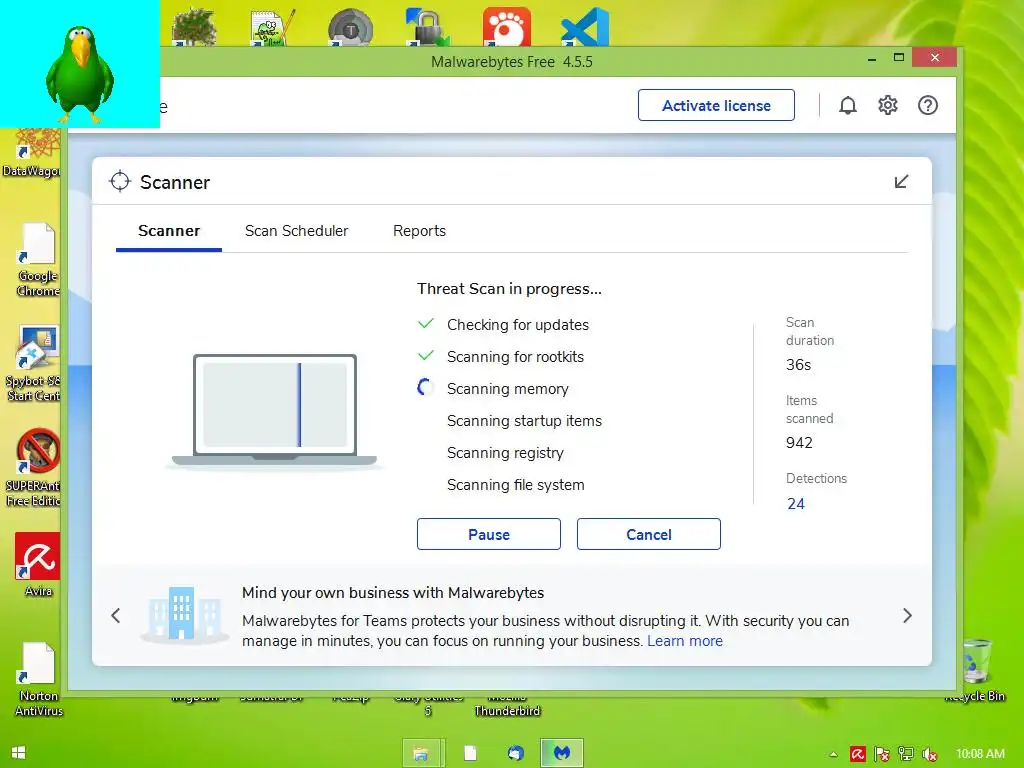Open the Norton AntiVirus desktop shortcut

38,679
